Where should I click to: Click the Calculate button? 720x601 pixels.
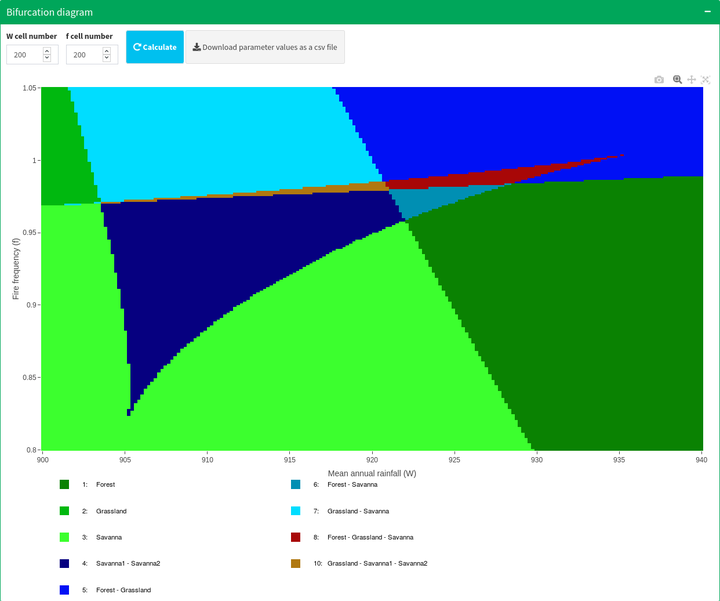[x=155, y=47]
